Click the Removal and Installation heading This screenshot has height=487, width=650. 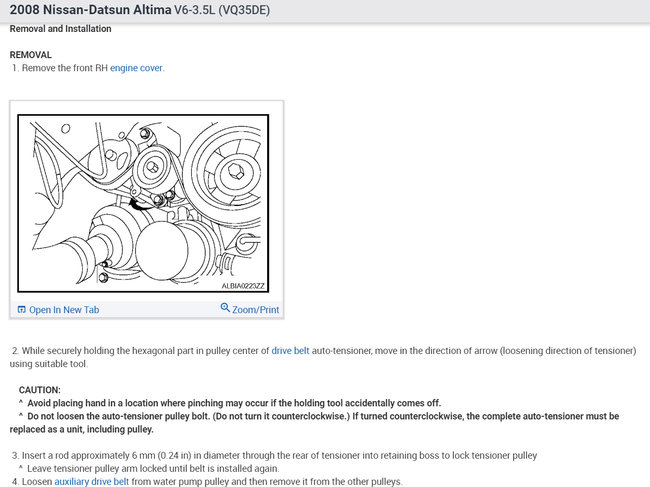pyautogui.click(x=61, y=29)
